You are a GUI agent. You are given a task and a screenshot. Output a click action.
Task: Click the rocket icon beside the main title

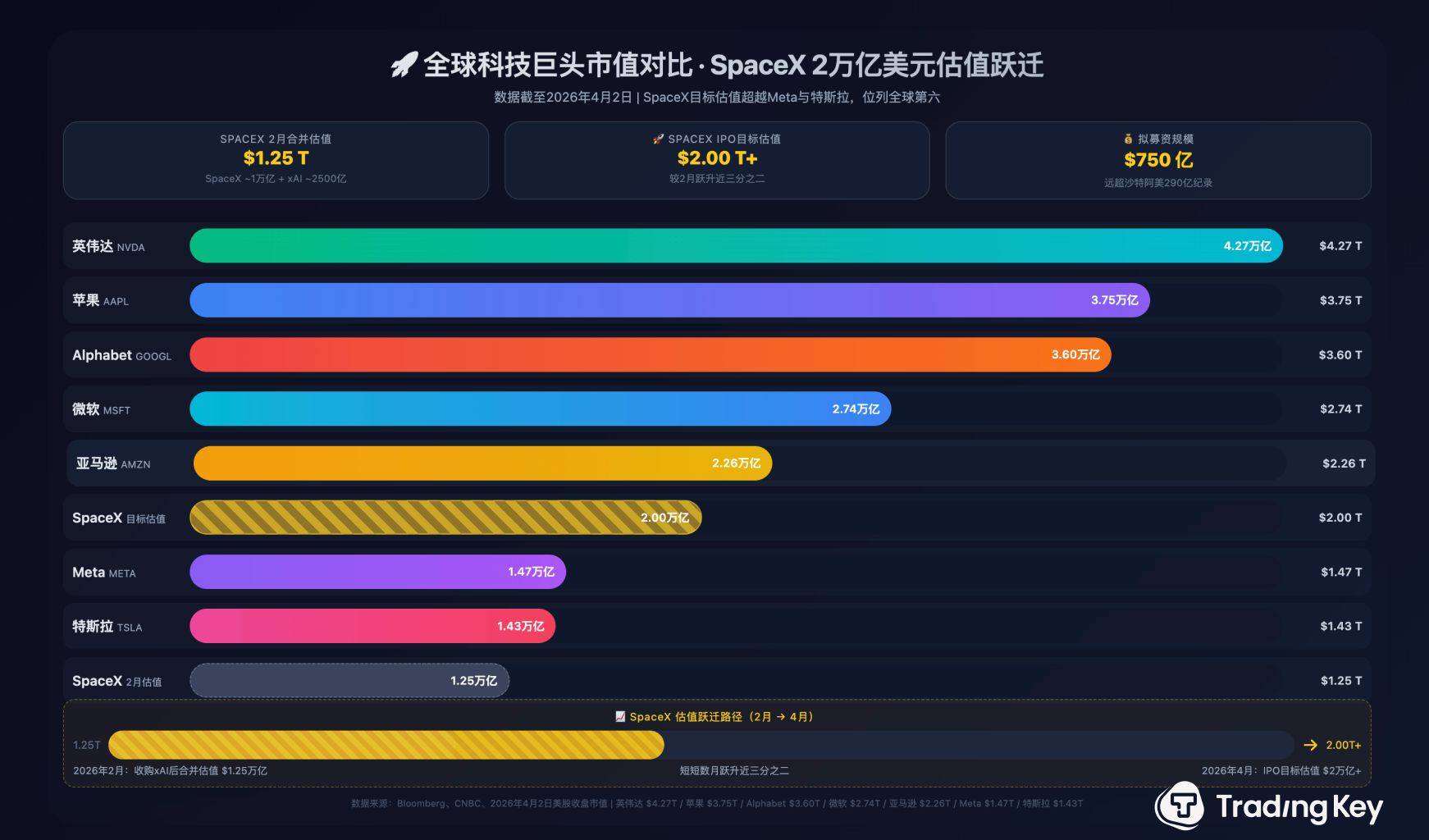(404, 65)
